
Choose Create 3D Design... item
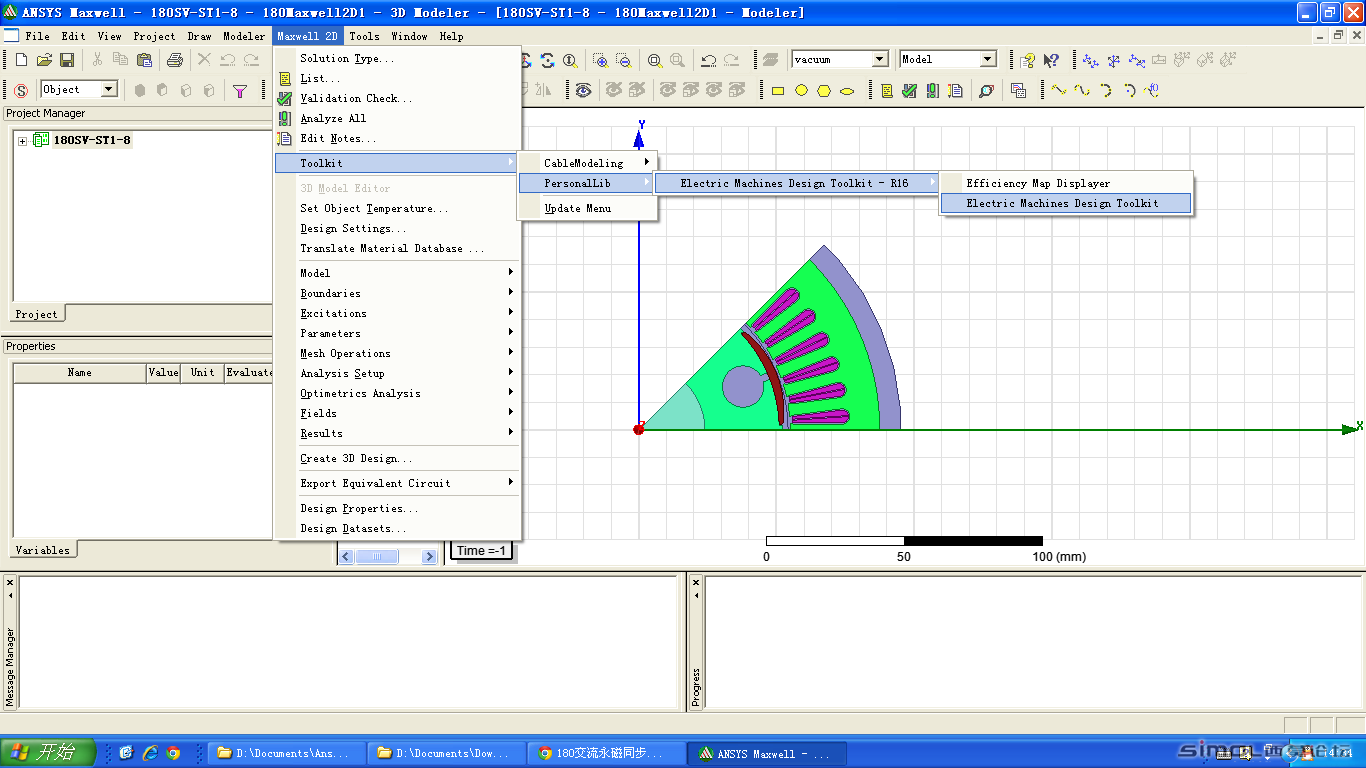398,458
